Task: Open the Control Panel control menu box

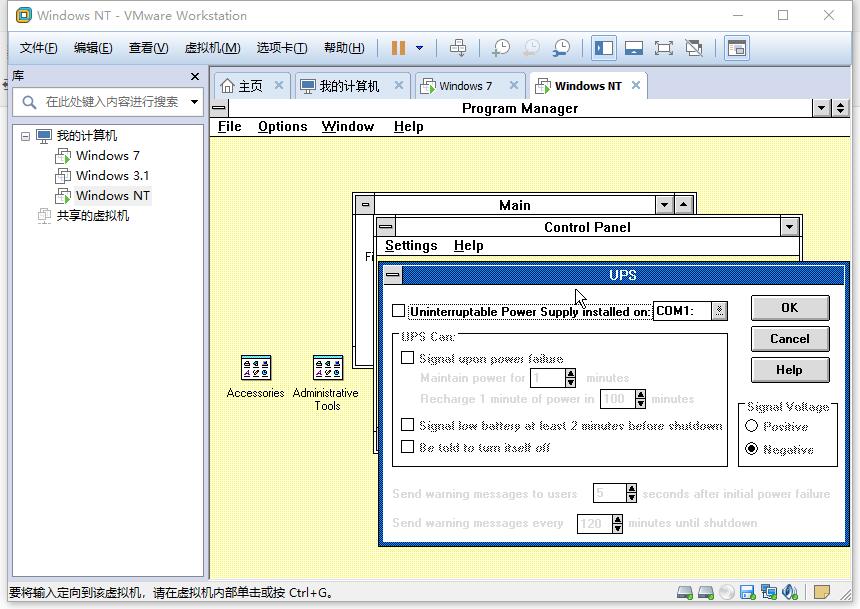Action: pyautogui.click(x=386, y=227)
